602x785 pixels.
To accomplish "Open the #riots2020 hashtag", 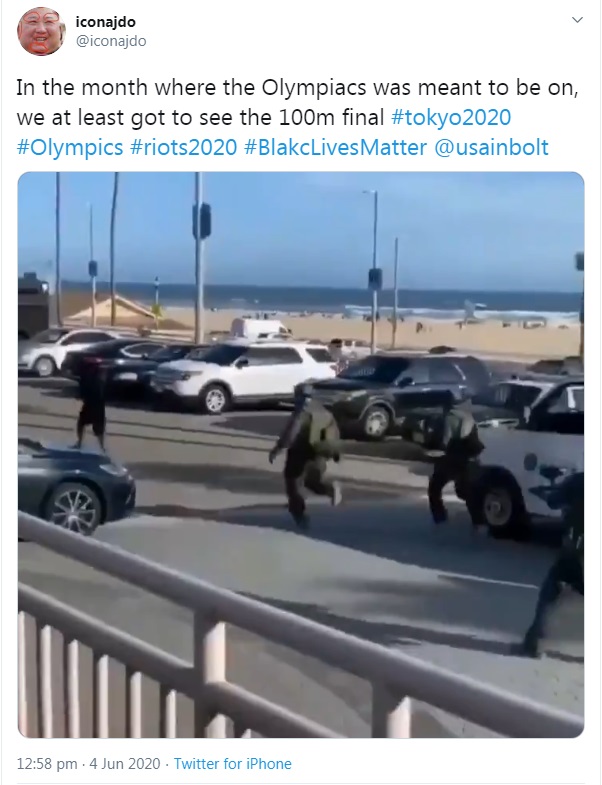I will (183, 148).
